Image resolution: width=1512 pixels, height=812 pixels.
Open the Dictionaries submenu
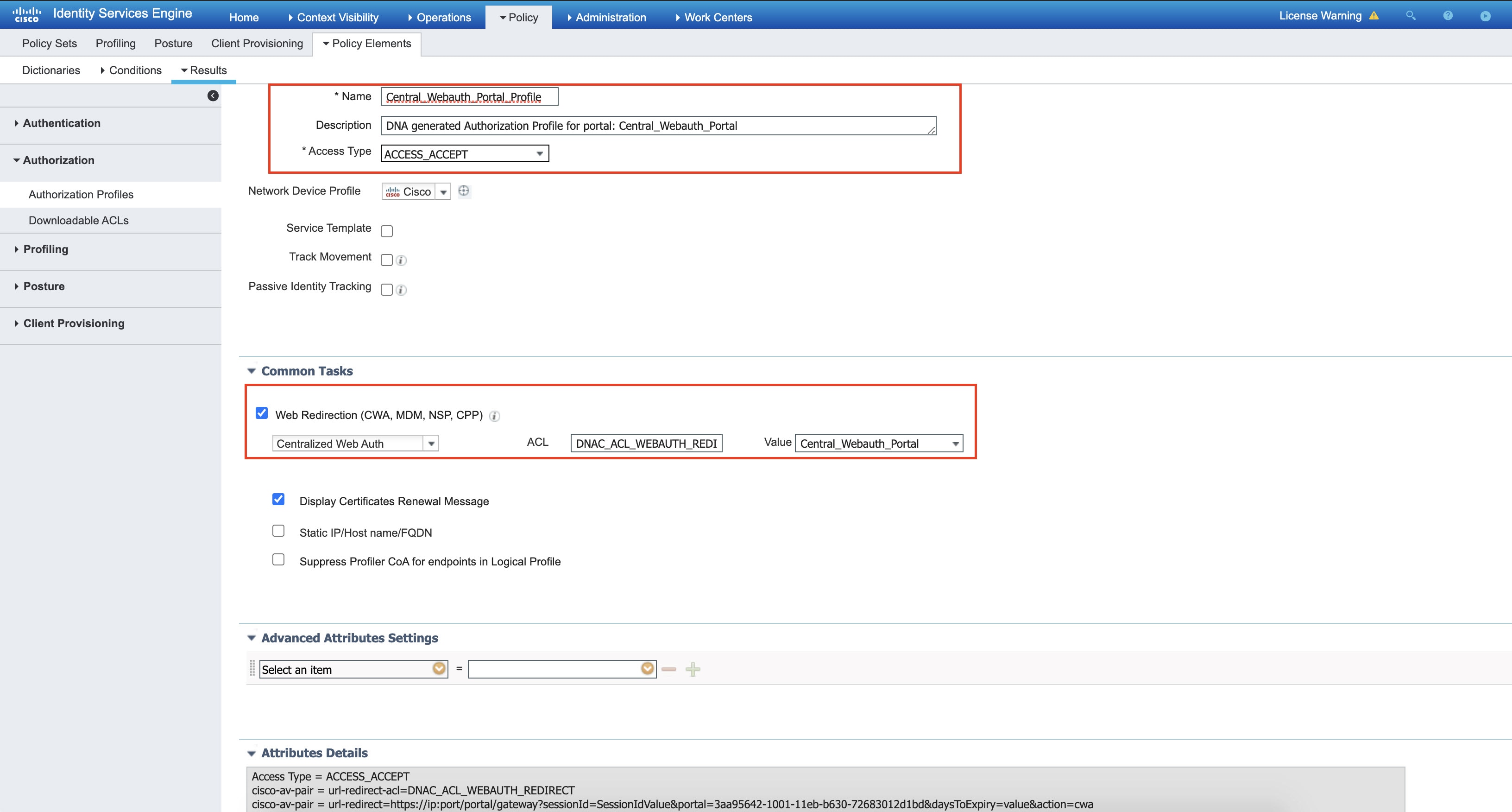51,70
